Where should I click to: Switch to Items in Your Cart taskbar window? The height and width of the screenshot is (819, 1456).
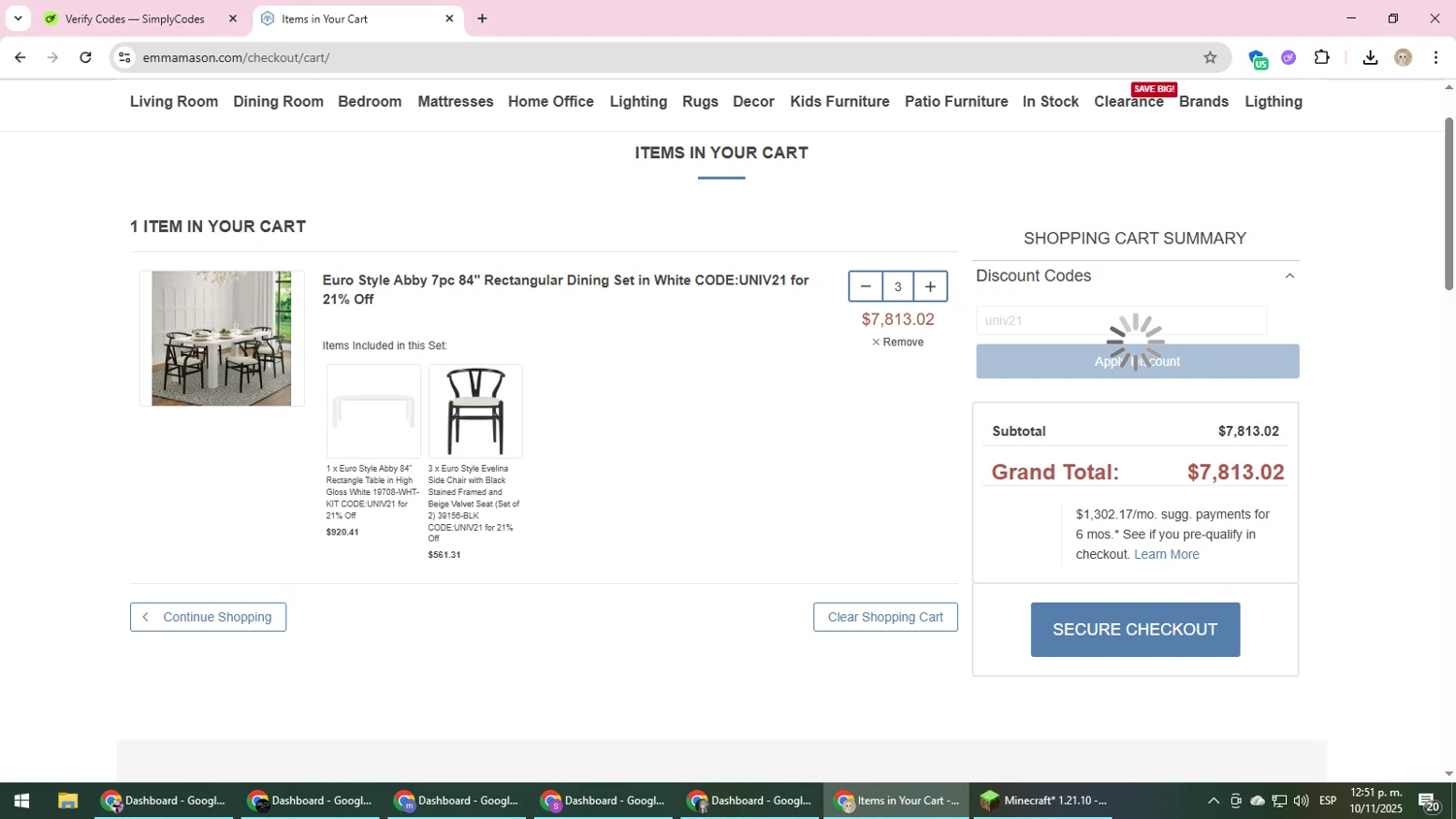[897, 801]
